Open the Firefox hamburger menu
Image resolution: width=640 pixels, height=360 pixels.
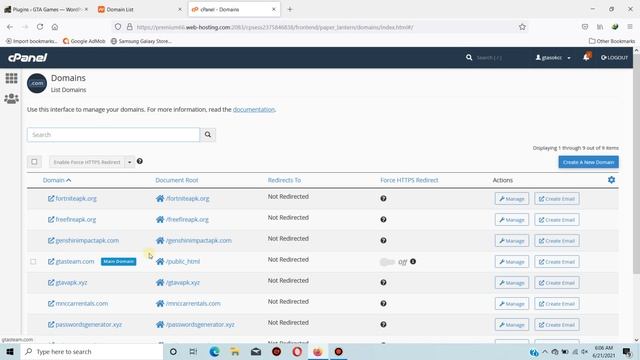pyautogui.click(x=630, y=27)
